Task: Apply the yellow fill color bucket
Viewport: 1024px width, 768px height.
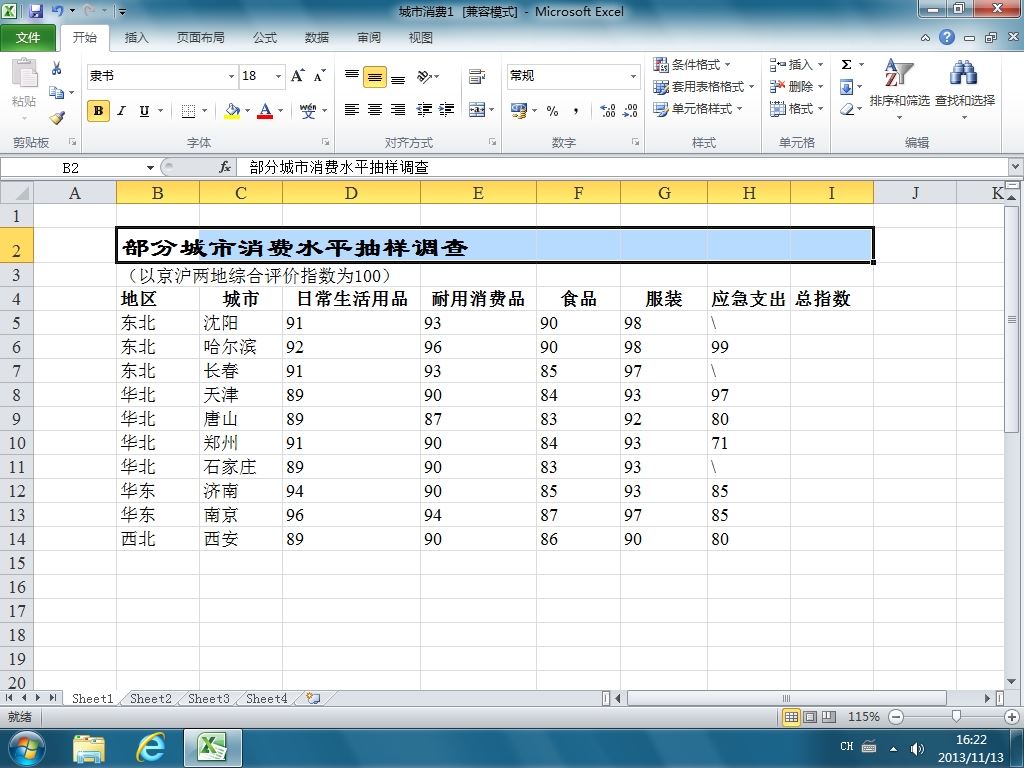Action: [x=232, y=111]
